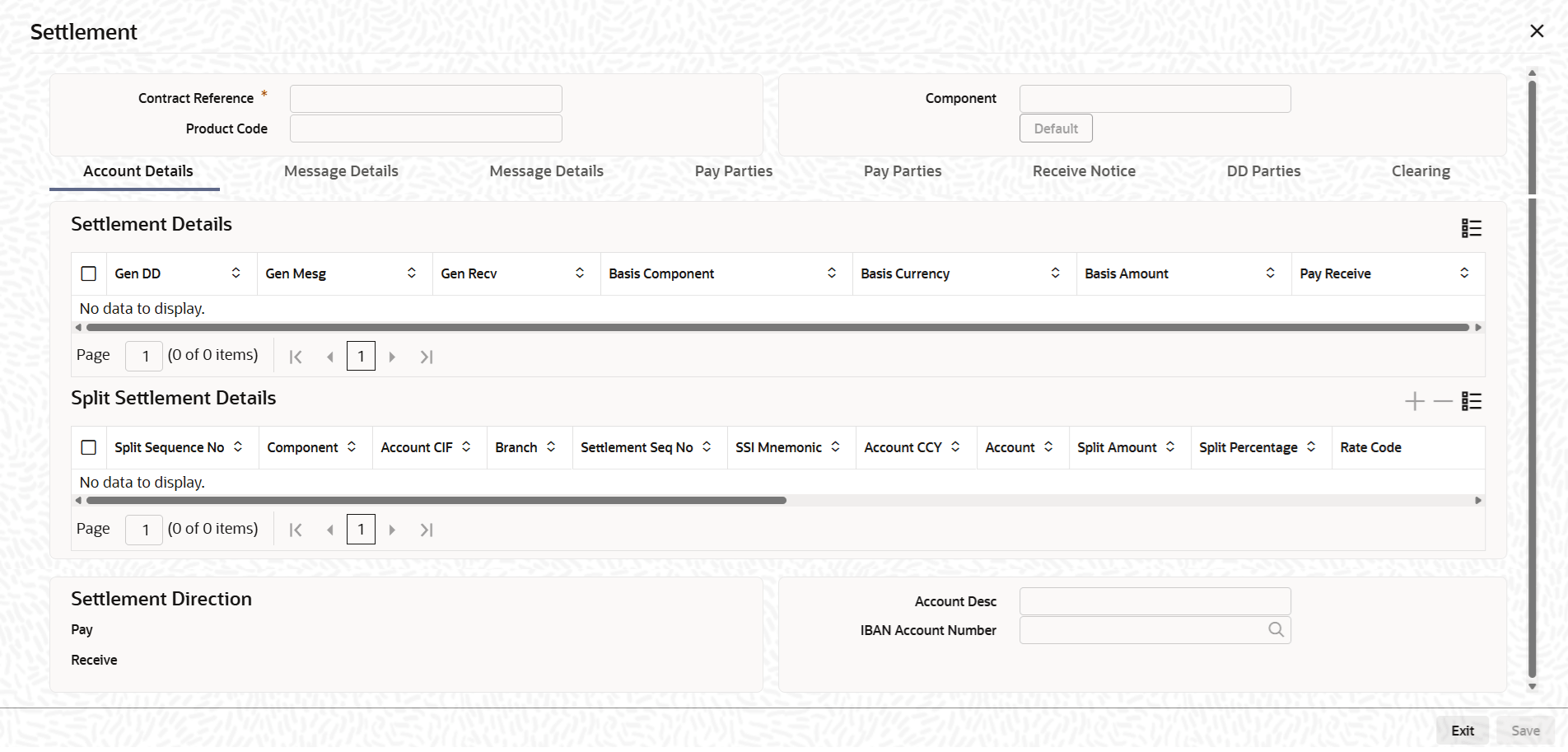Click current page 1 button in Split Settlement Details
1568x752 pixels.
coord(361,529)
